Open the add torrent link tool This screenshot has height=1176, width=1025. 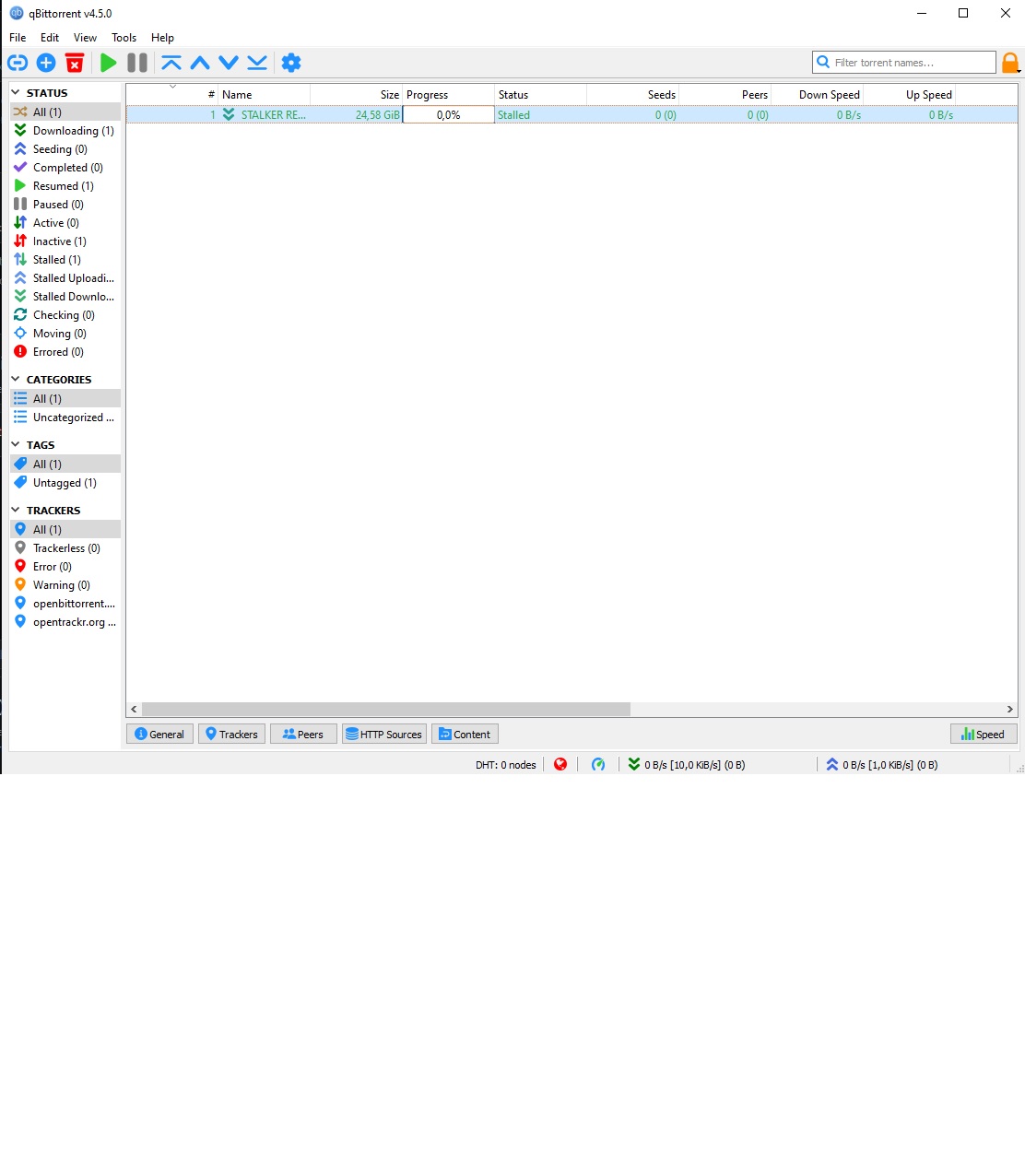pyautogui.click(x=17, y=63)
